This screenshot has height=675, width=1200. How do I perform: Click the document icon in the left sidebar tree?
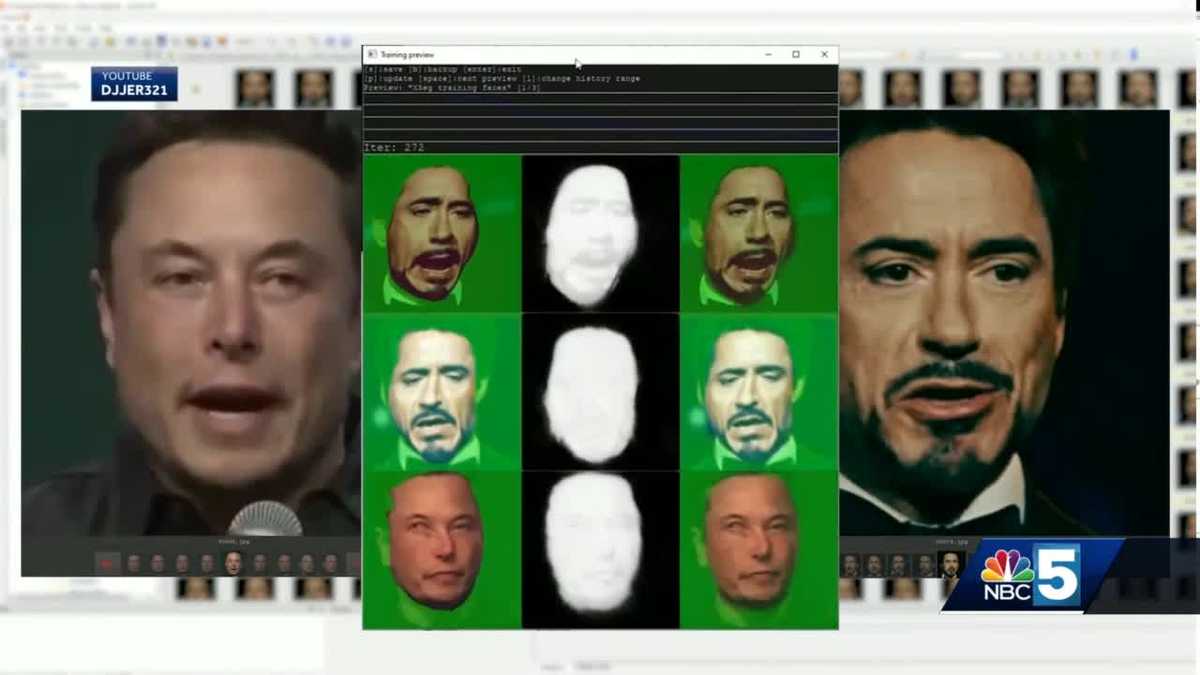point(22,75)
